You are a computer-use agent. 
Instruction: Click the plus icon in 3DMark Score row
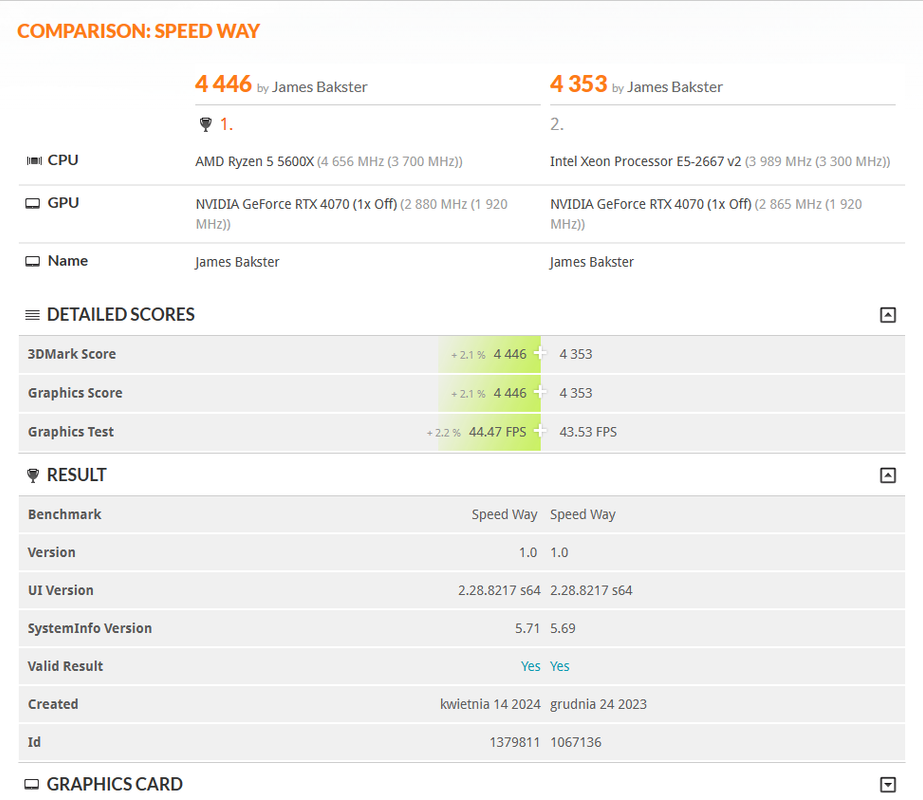tap(540, 353)
